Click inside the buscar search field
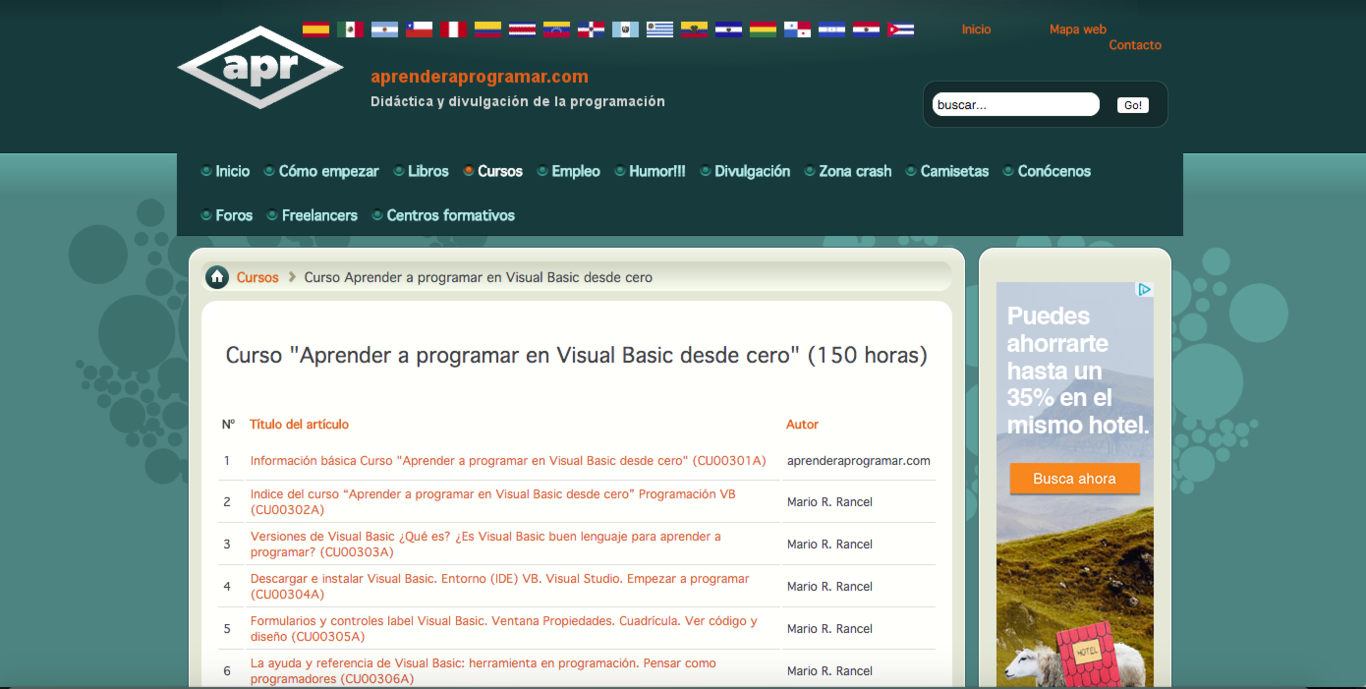The width and height of the screenshot is (1366, 689). point(1015,104)
